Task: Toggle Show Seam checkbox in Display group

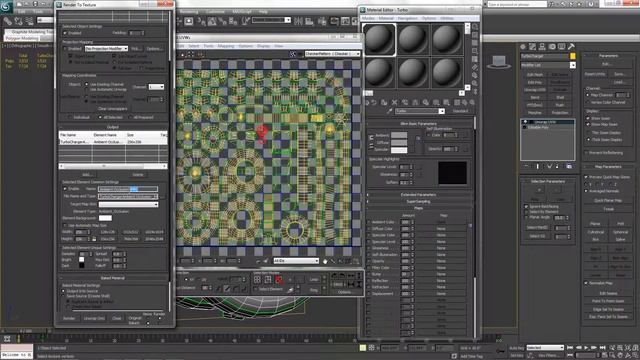Action: (588, 118)
